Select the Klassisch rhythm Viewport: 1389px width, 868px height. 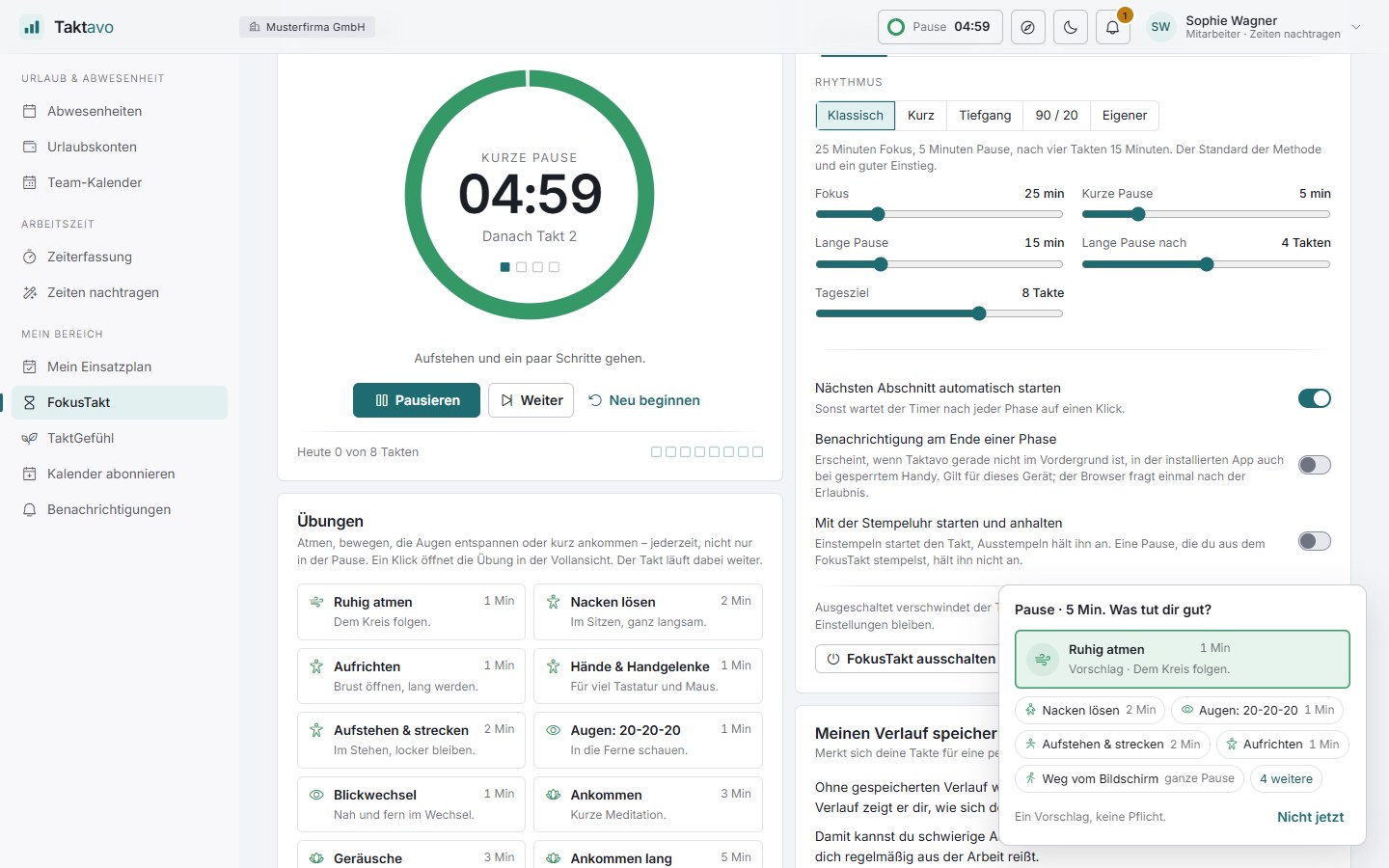(855, 116)
